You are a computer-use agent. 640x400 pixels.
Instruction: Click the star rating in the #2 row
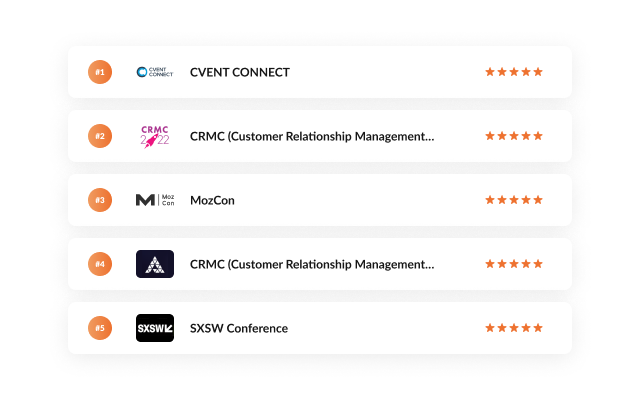514,136
